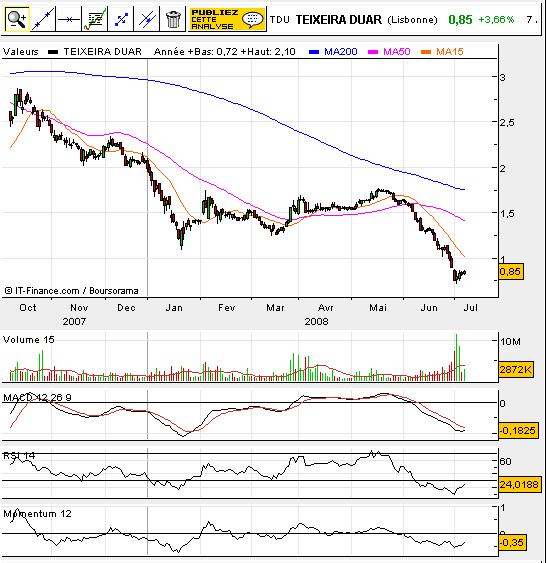Image resolution: width=548 pixels, height=563 pixels.
Task: Click the green 0,85 price quote
Action: [x=460, y=19]
